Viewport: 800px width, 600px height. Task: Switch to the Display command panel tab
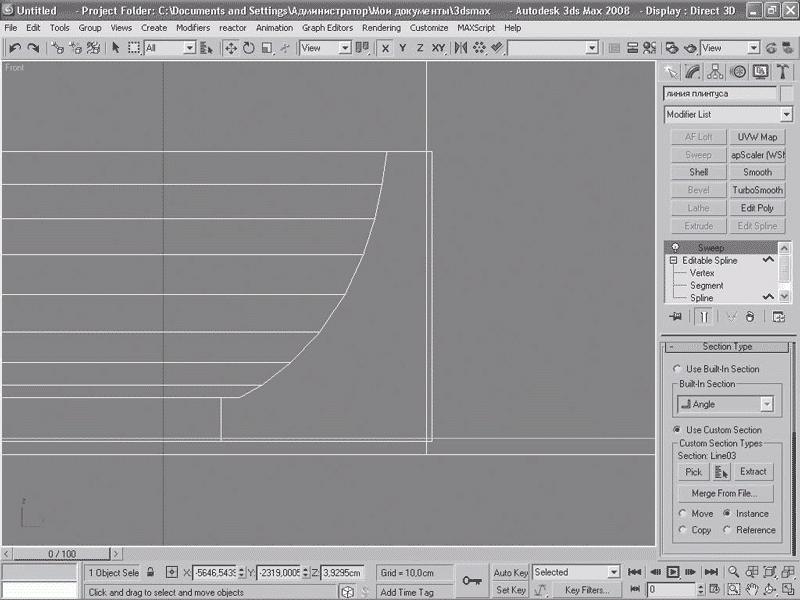[761, 72]
